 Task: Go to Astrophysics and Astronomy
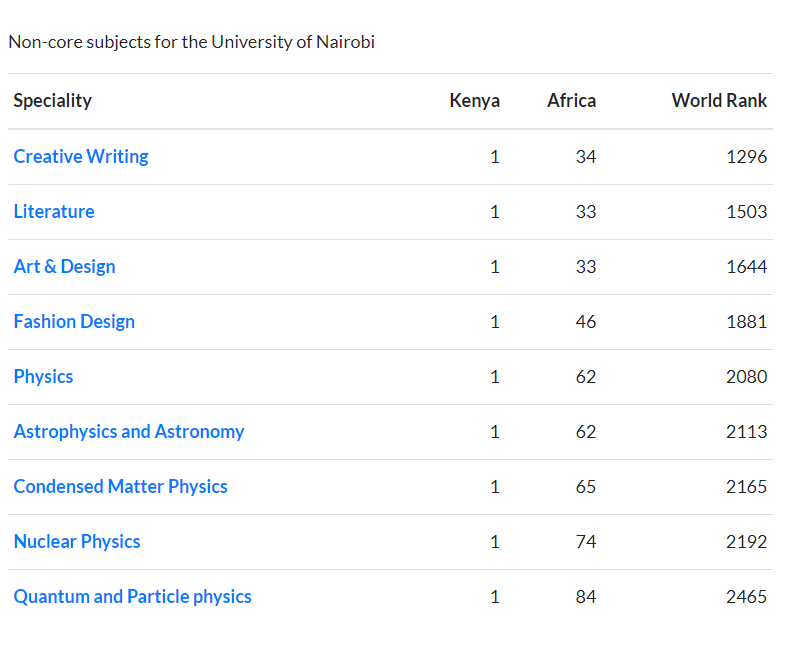coord(129,432)
